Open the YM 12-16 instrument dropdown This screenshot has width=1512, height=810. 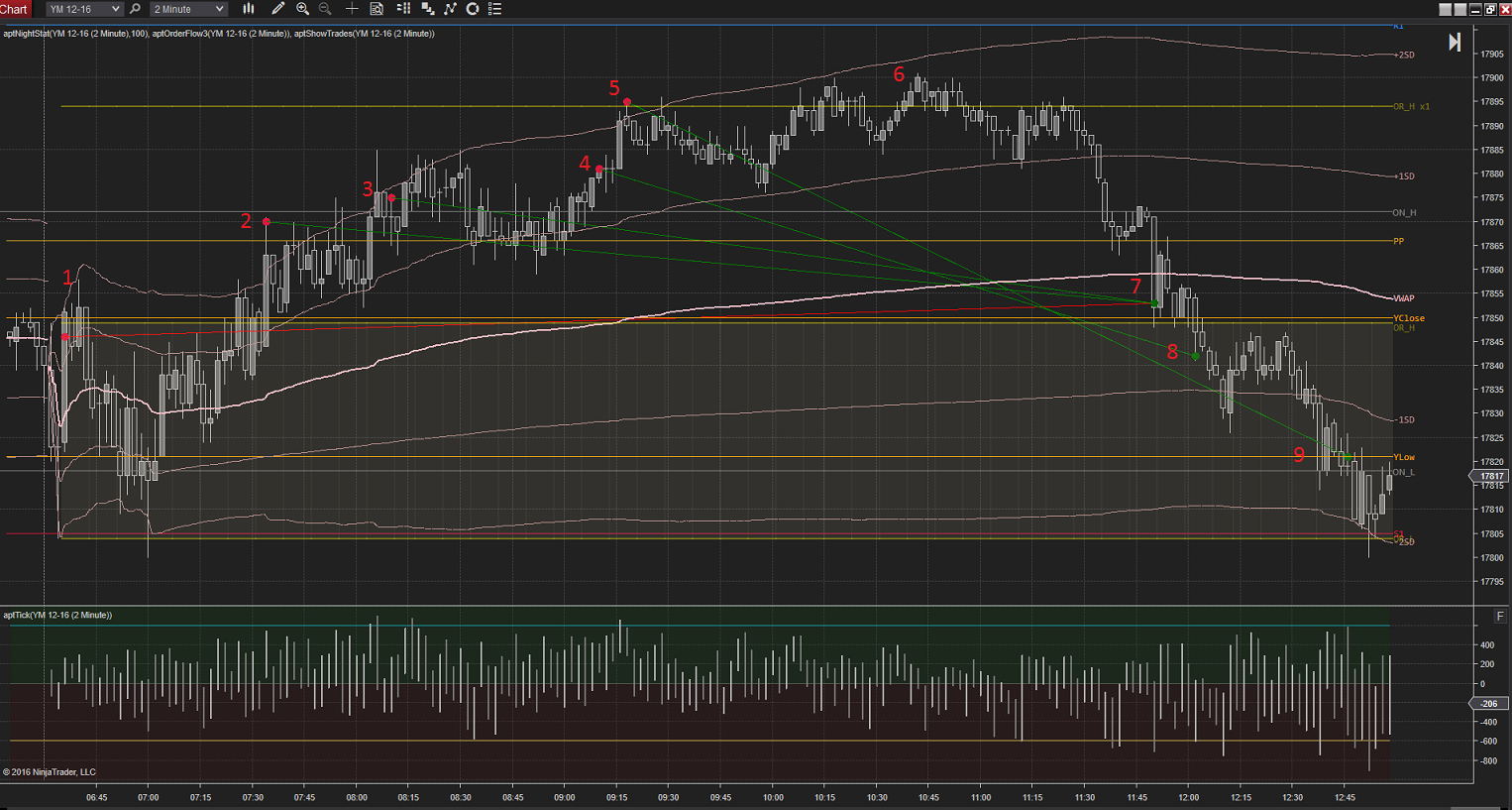click(84, 9)
